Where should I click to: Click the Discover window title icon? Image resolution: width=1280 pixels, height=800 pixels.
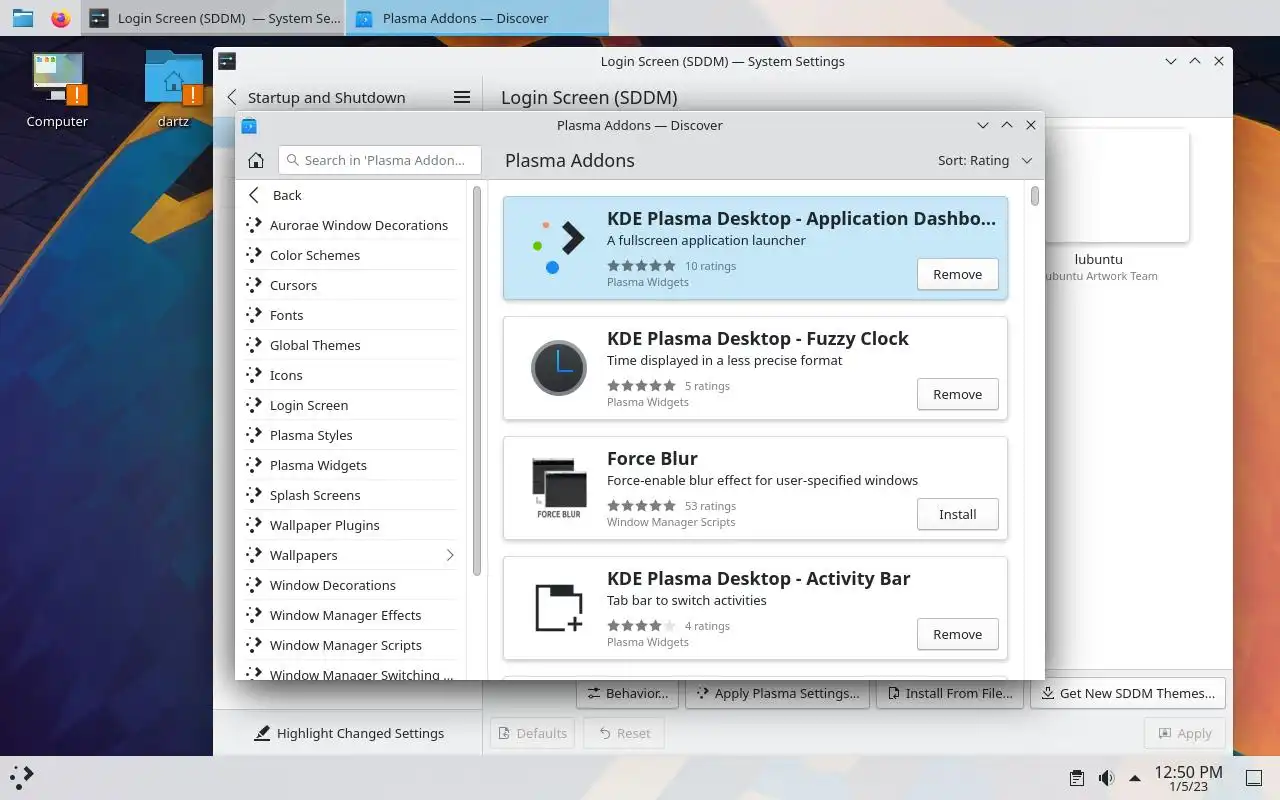pyautogui.click(x=250, y=125)
